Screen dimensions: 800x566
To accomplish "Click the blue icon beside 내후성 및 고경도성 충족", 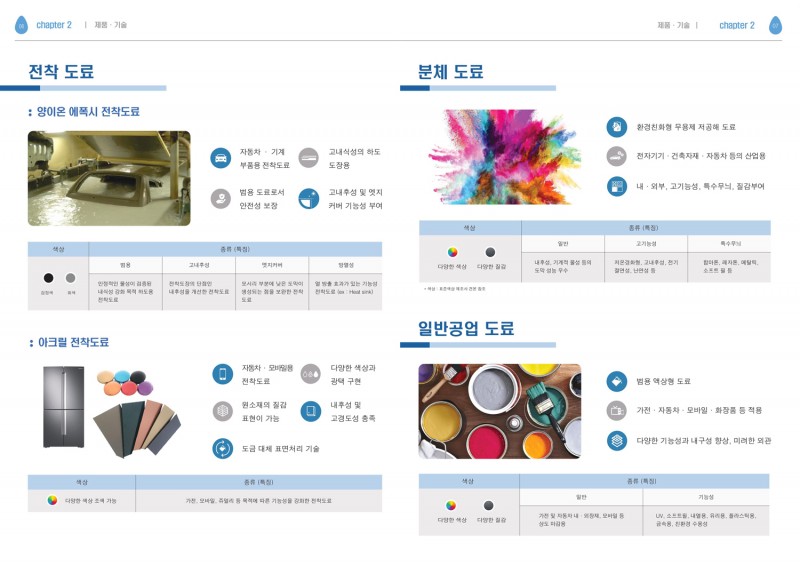I will [311, 411].
